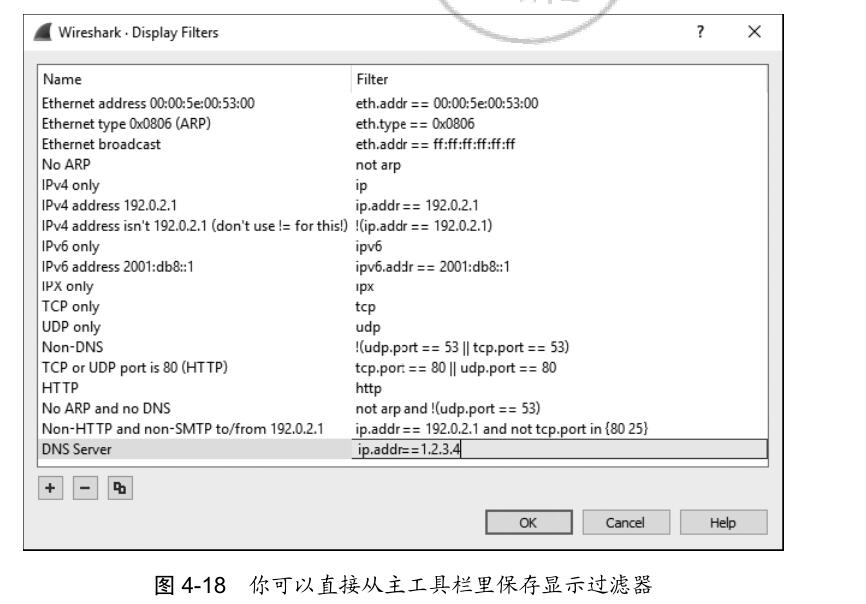Click the 'http' filter expression
Viewport: 866px width, 604px height.
[x=368, y=388]
